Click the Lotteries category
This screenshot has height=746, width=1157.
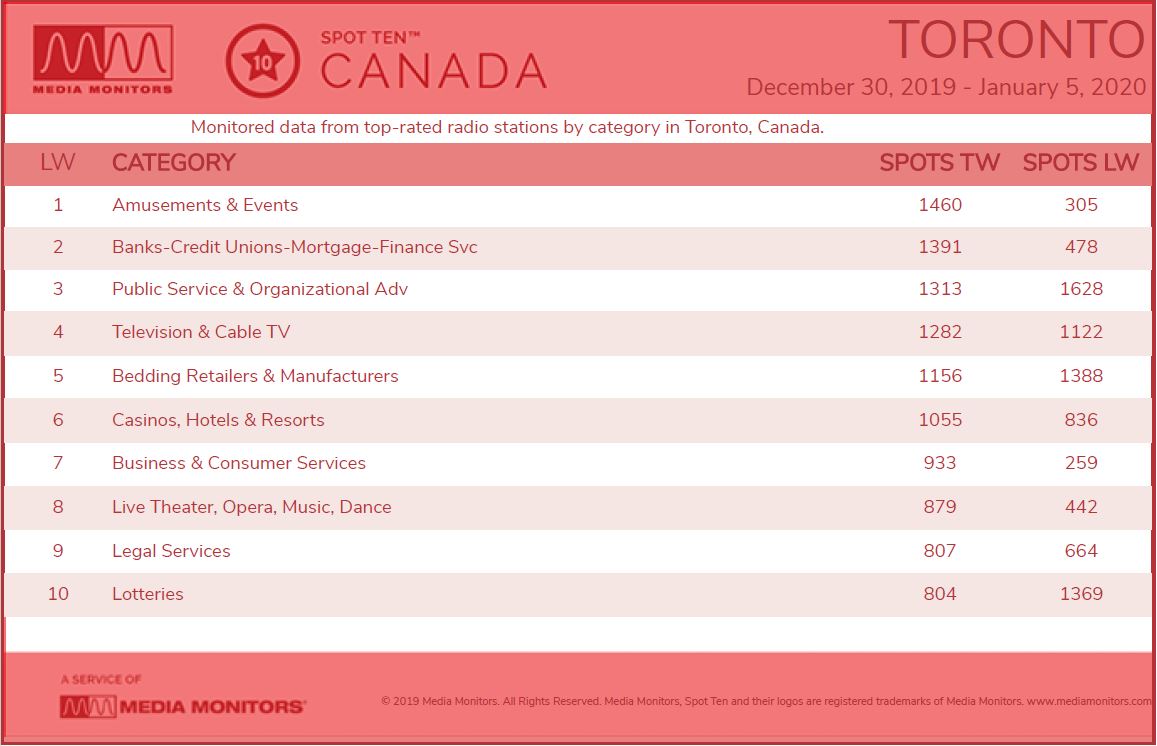coord(148,594)
